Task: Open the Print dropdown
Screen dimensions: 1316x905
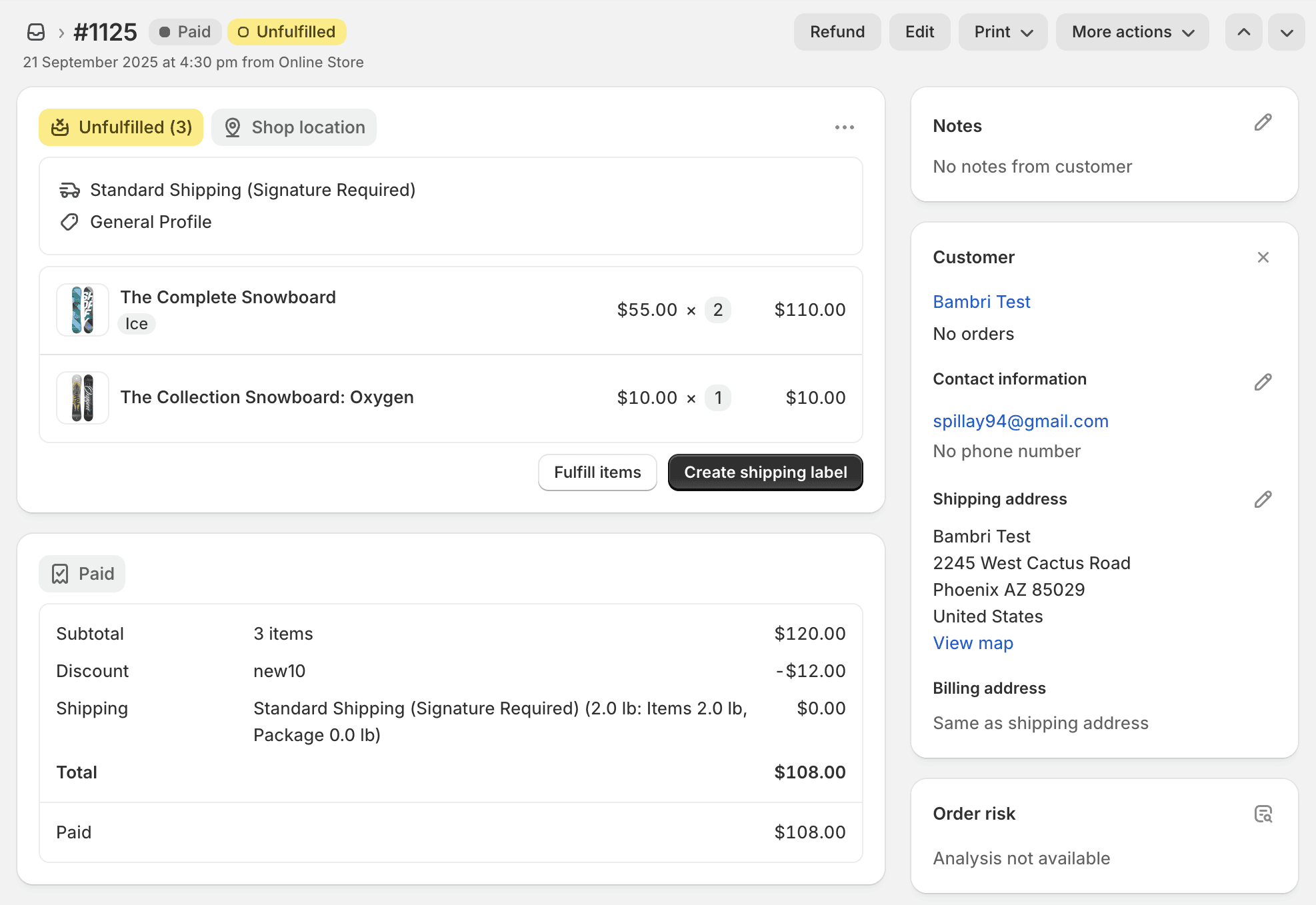Action: 1003,32
